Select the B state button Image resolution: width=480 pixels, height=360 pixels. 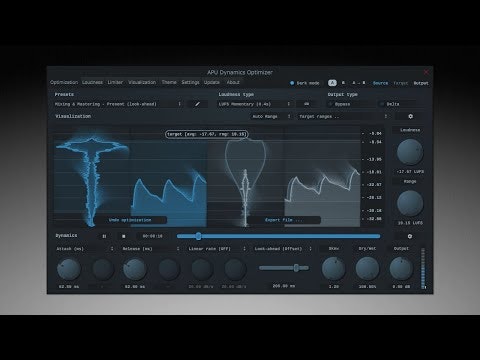point(343,83)
